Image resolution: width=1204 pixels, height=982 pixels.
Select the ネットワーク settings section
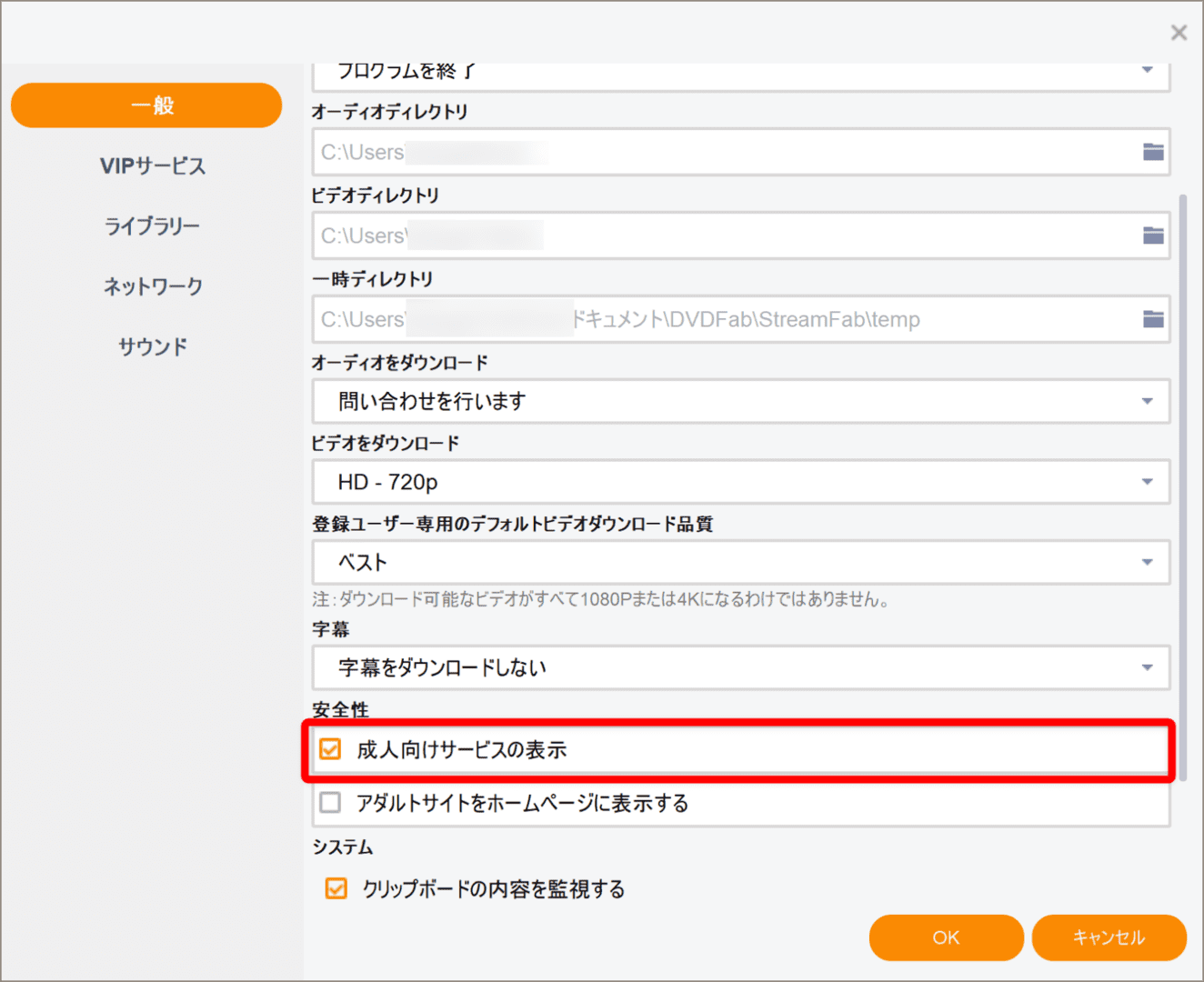(152, 286)
